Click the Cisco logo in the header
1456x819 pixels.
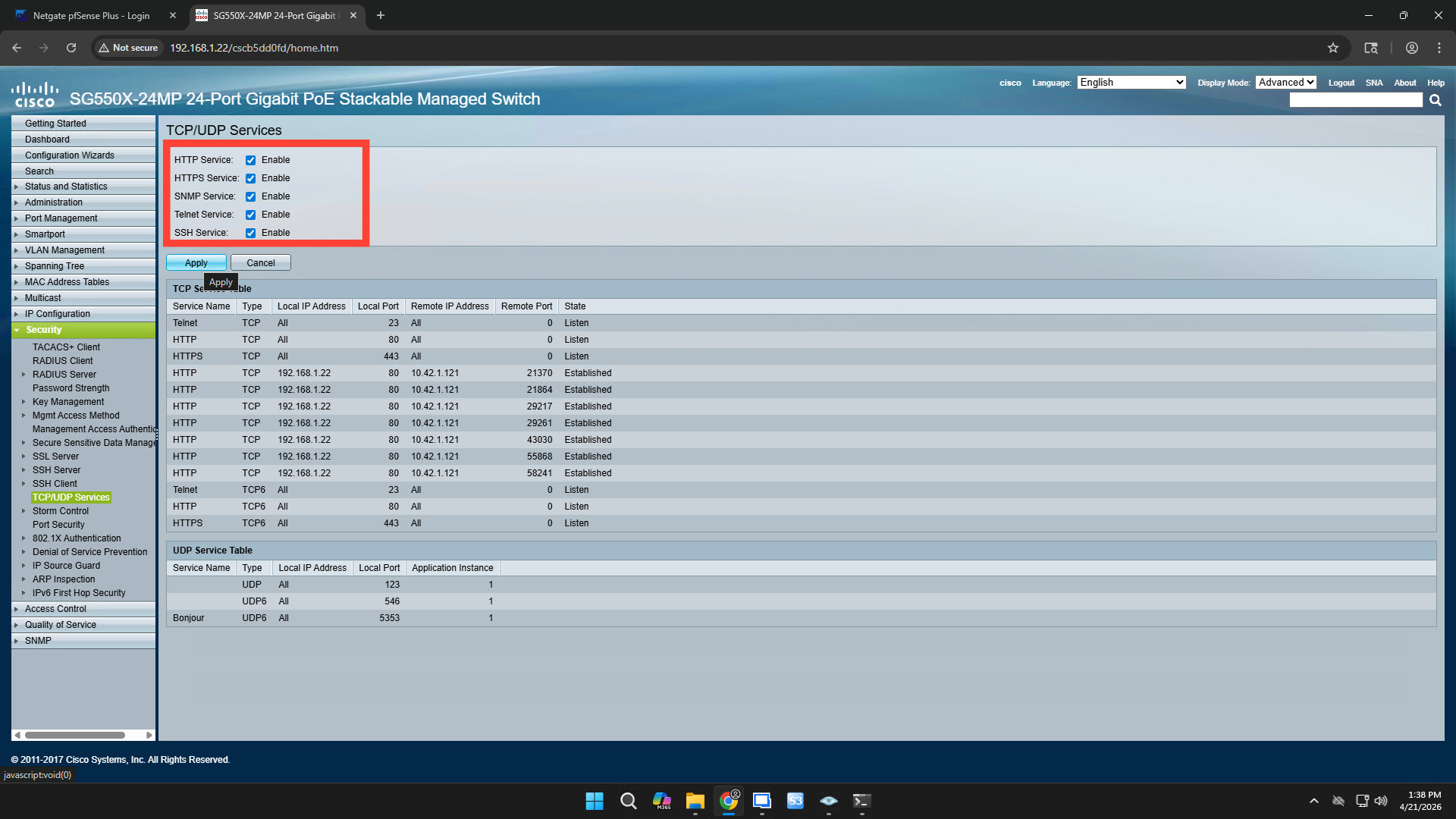point(35,95)
